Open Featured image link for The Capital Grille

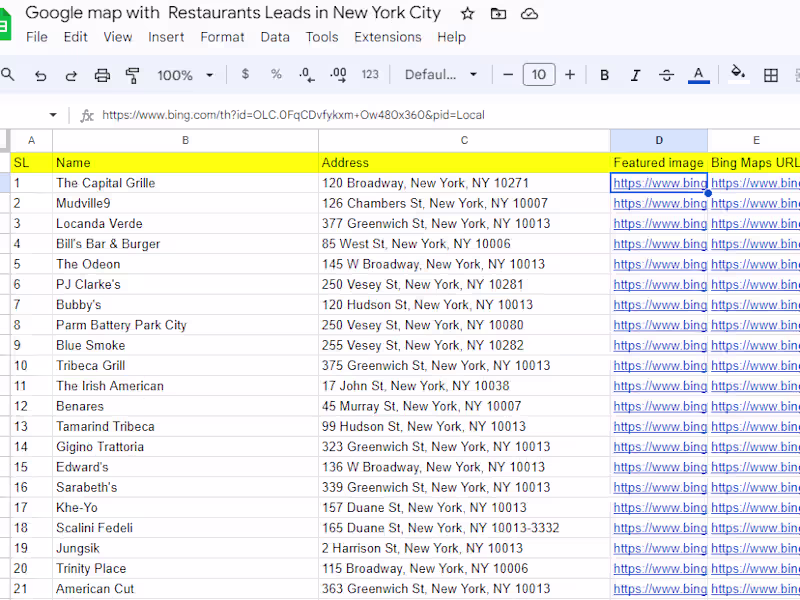pos(660,183)
